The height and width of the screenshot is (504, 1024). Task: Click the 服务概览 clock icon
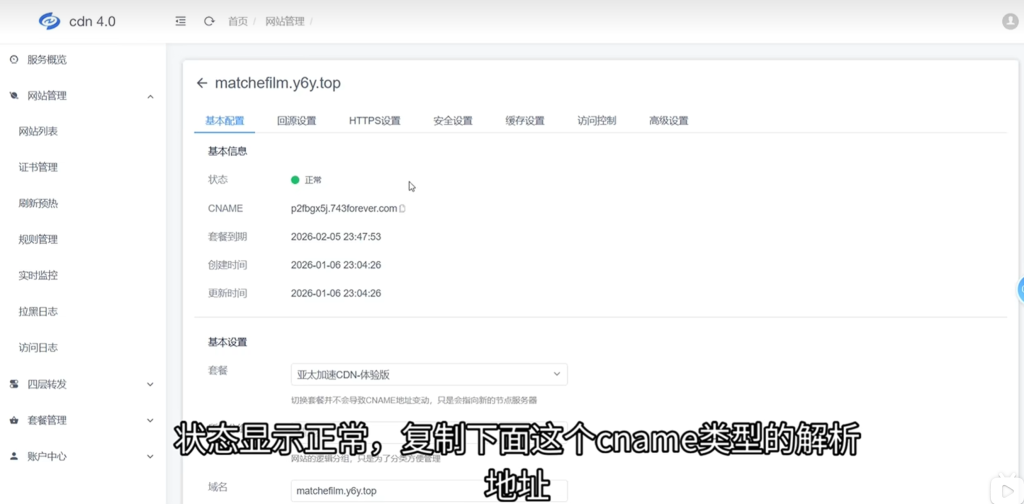14,60
